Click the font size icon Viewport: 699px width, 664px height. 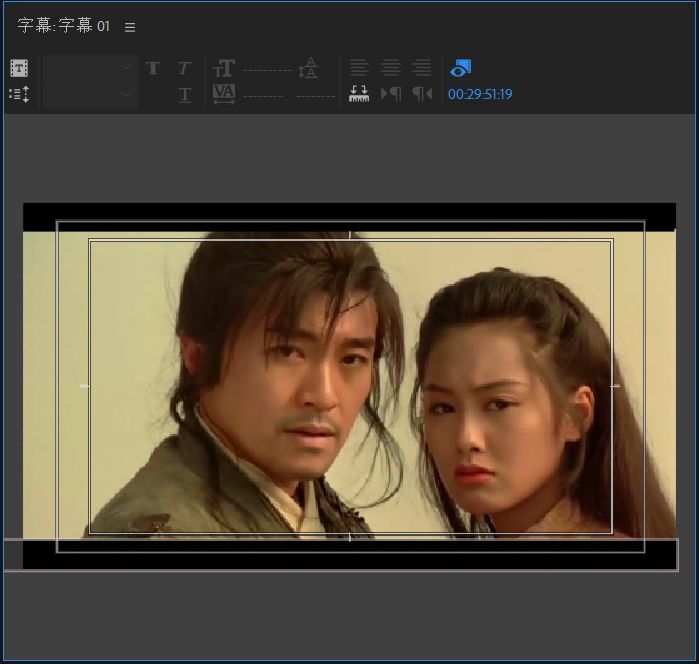pos(224,68)
